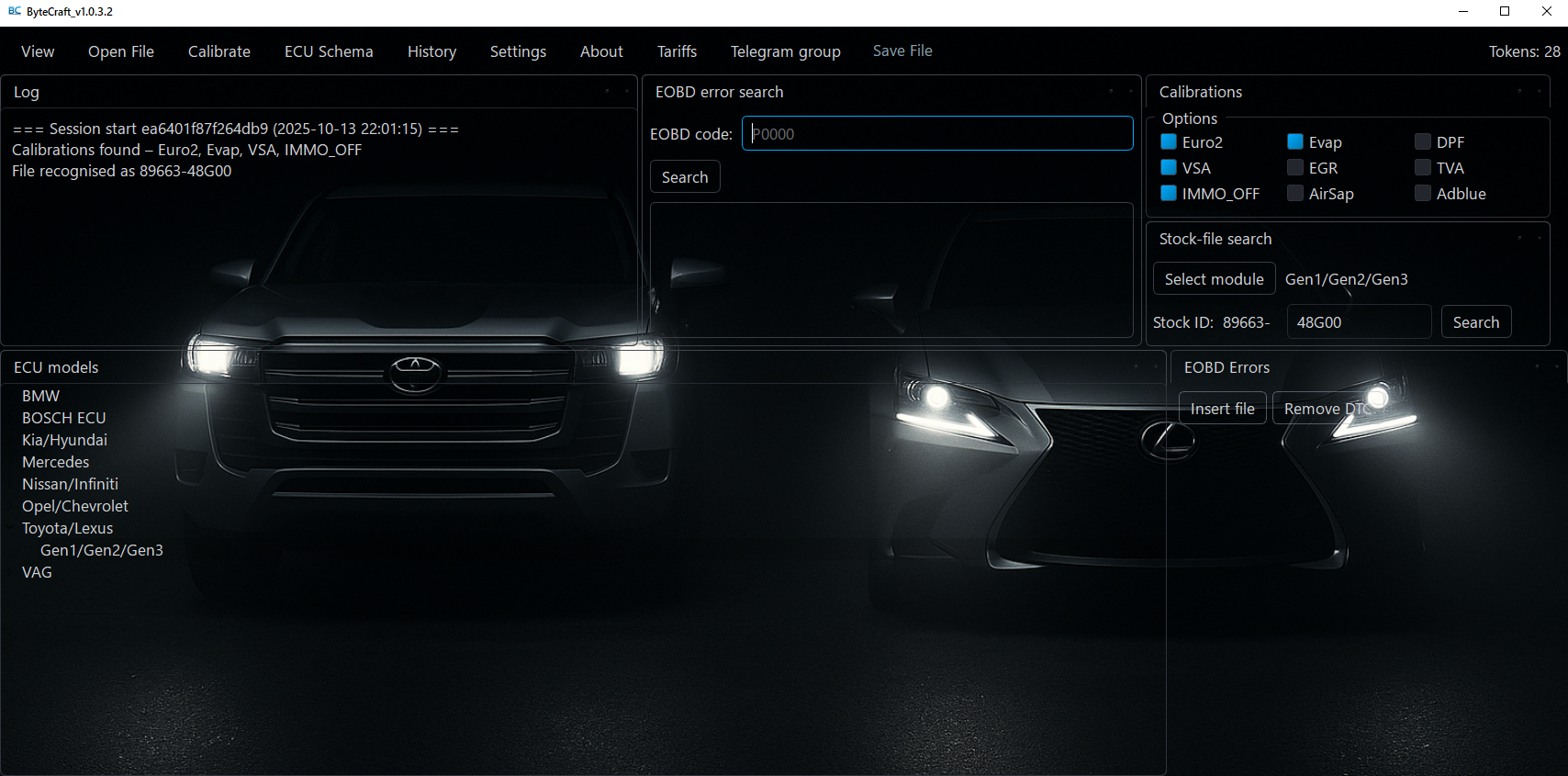Viewport: 1568px width, 776px height.
Task: Click the Stock ID field containing 48G00
Action: (1358, 322)
